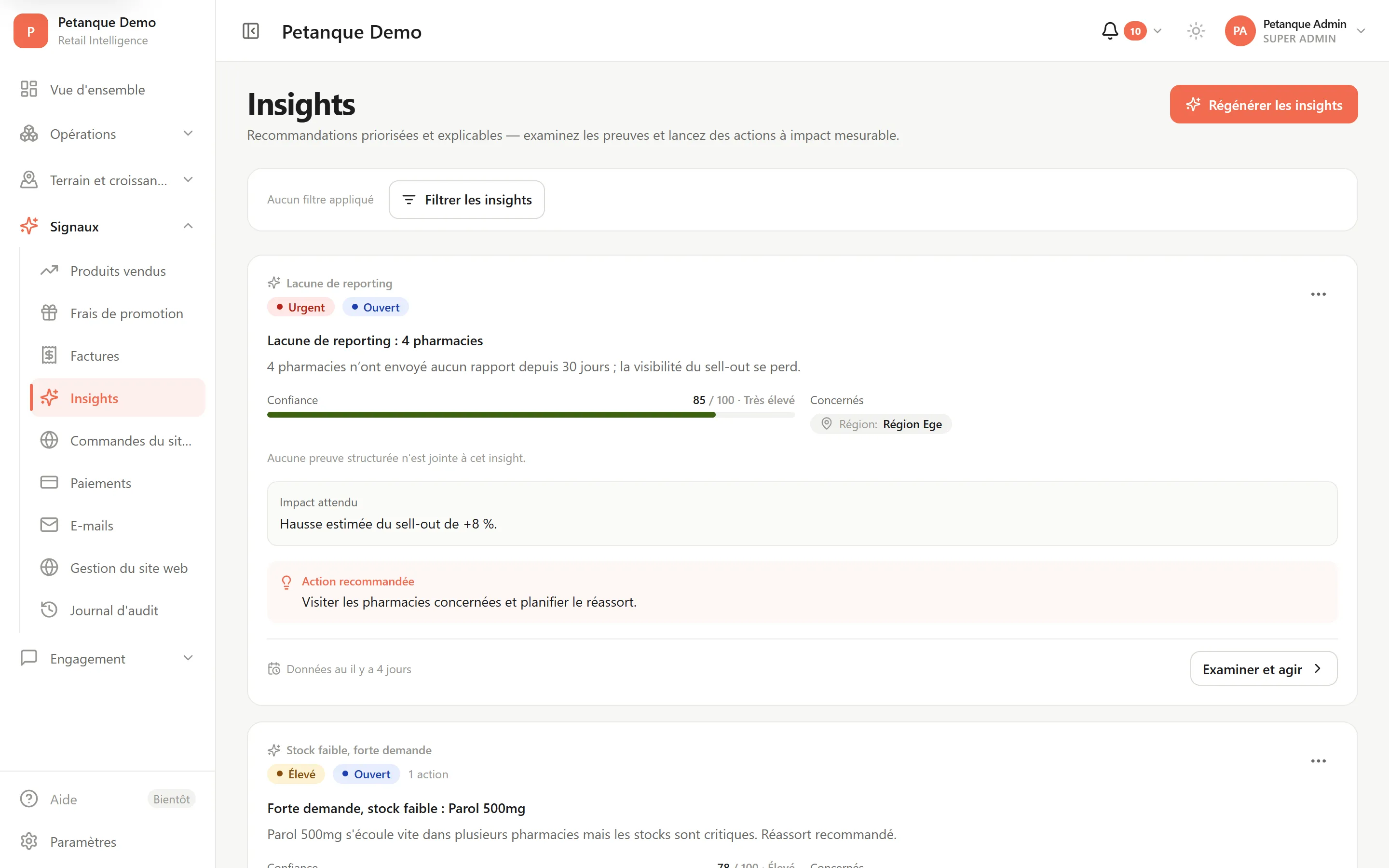Click the Bientôt badge next to Aide
Image resolution: width=1389 pixels, height=868 pixels.
pos(172,799)
